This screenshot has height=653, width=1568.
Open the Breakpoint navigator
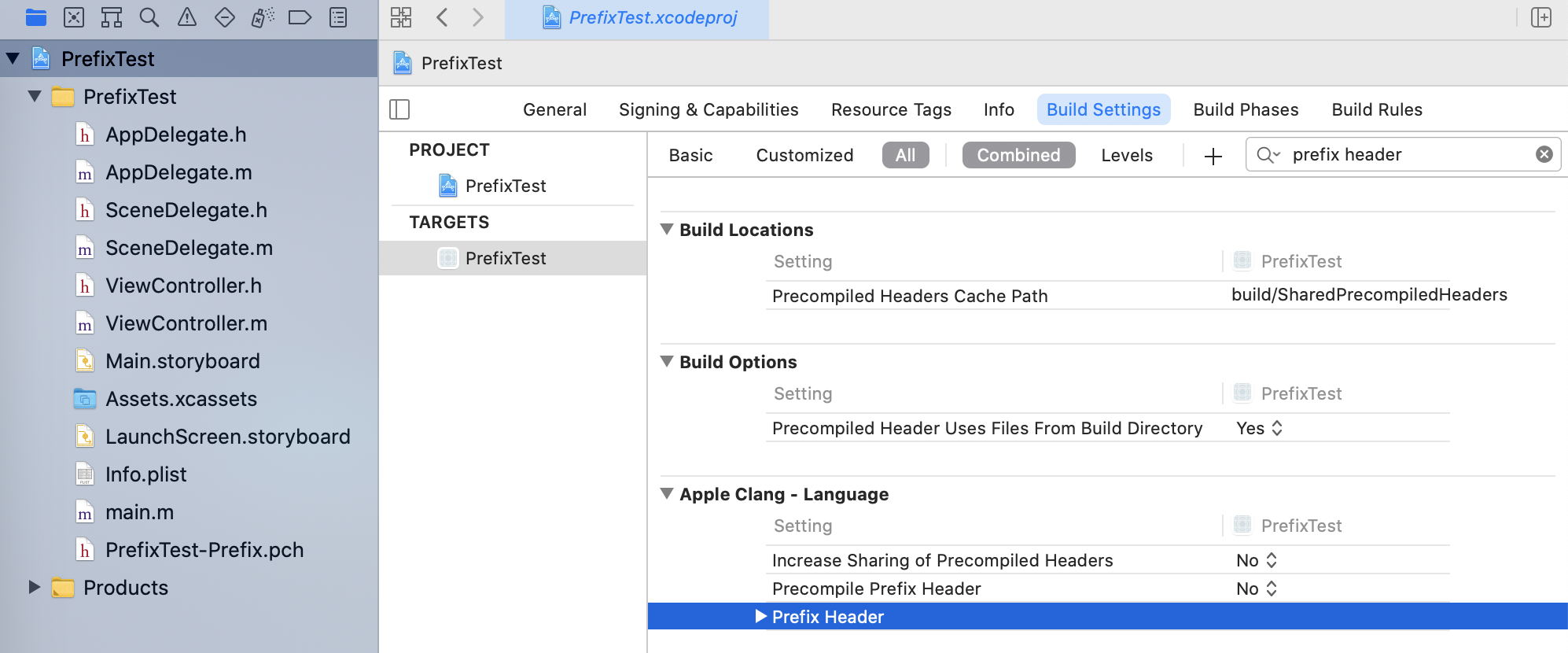[300, 17]
